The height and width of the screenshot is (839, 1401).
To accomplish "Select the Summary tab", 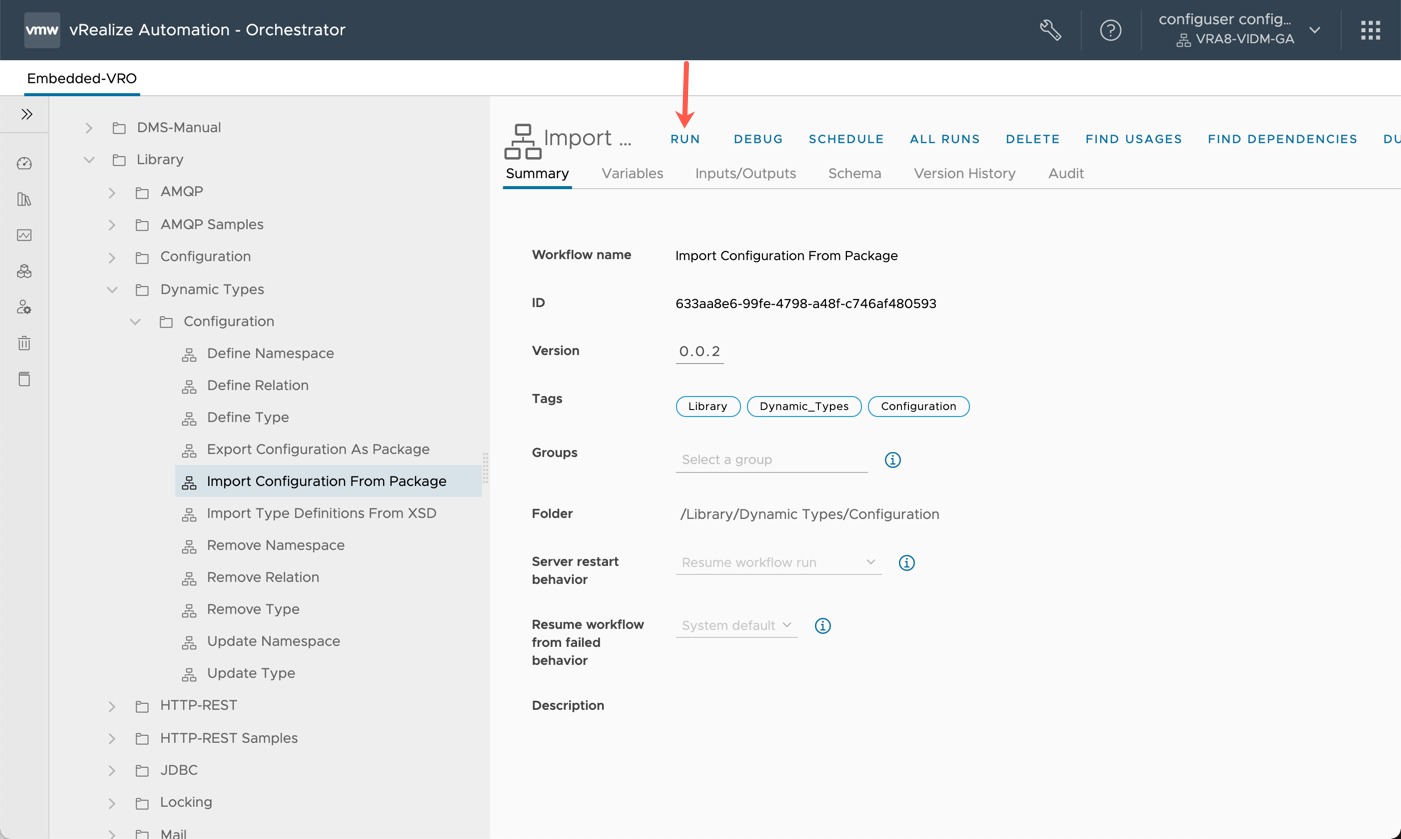I will click(537, 173).
